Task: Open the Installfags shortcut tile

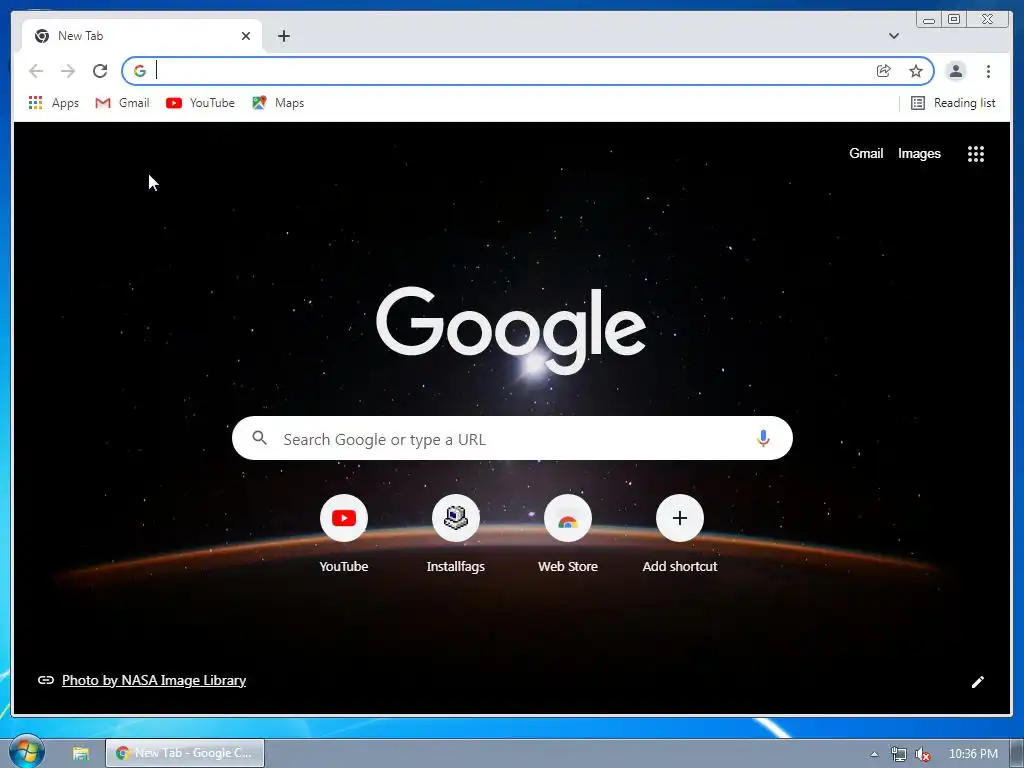Action: point(456,535)
